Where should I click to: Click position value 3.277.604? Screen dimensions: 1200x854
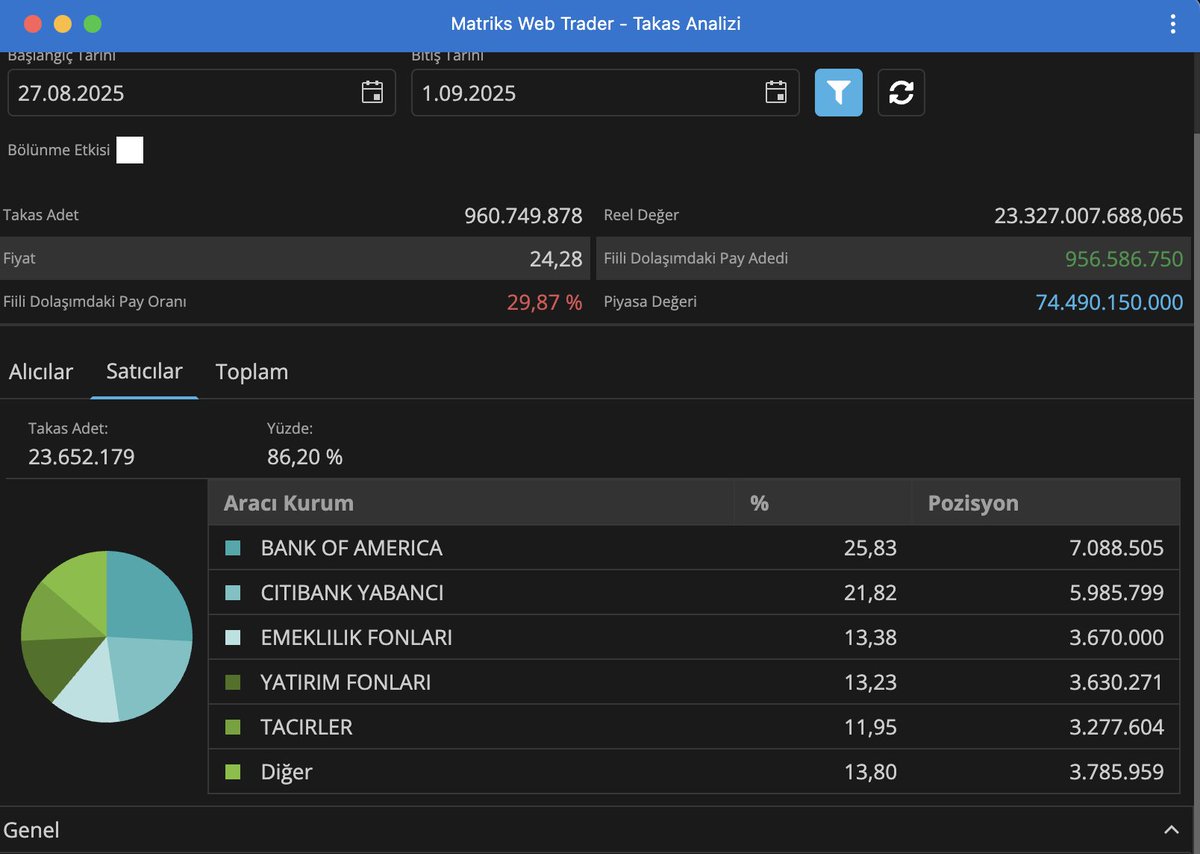[1116, 727]
